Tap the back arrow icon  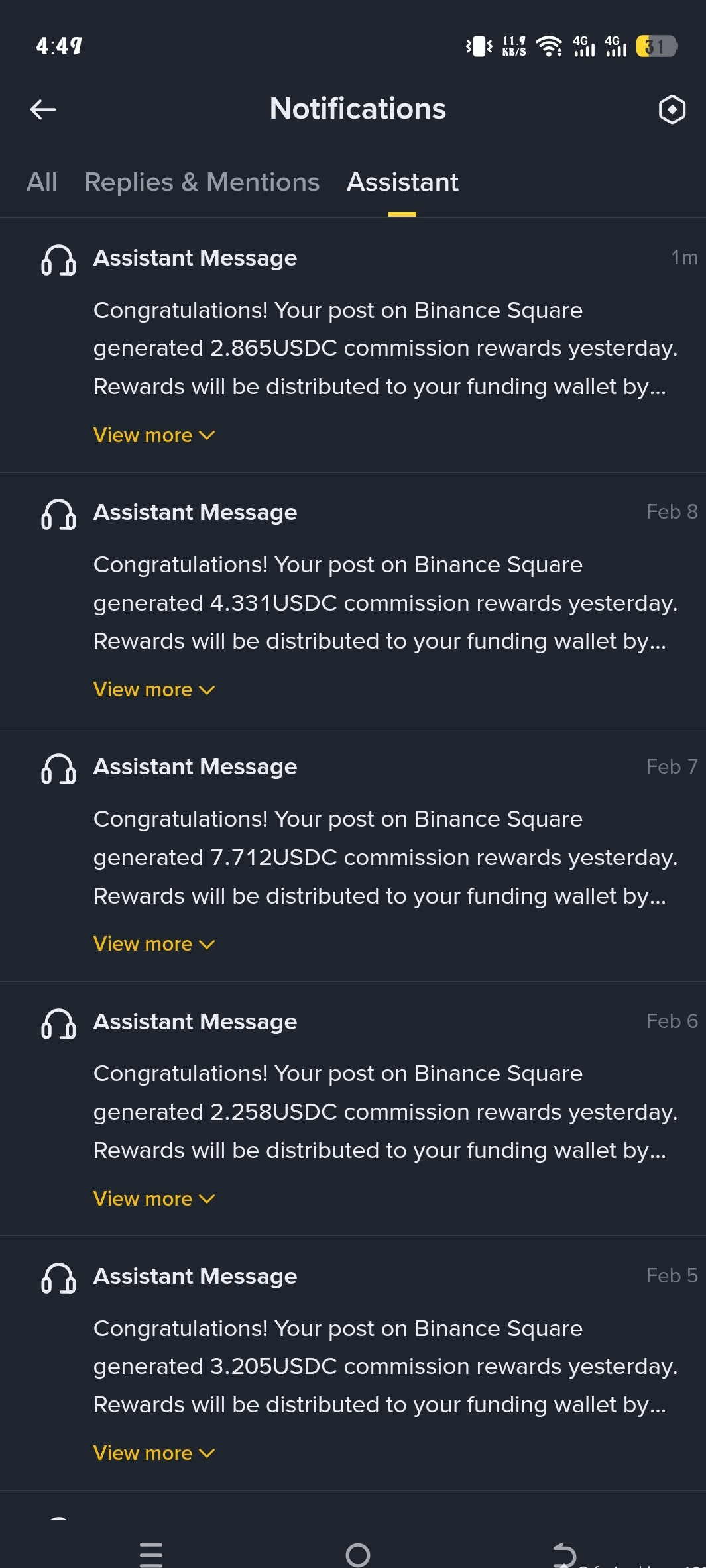coord(43,109)
